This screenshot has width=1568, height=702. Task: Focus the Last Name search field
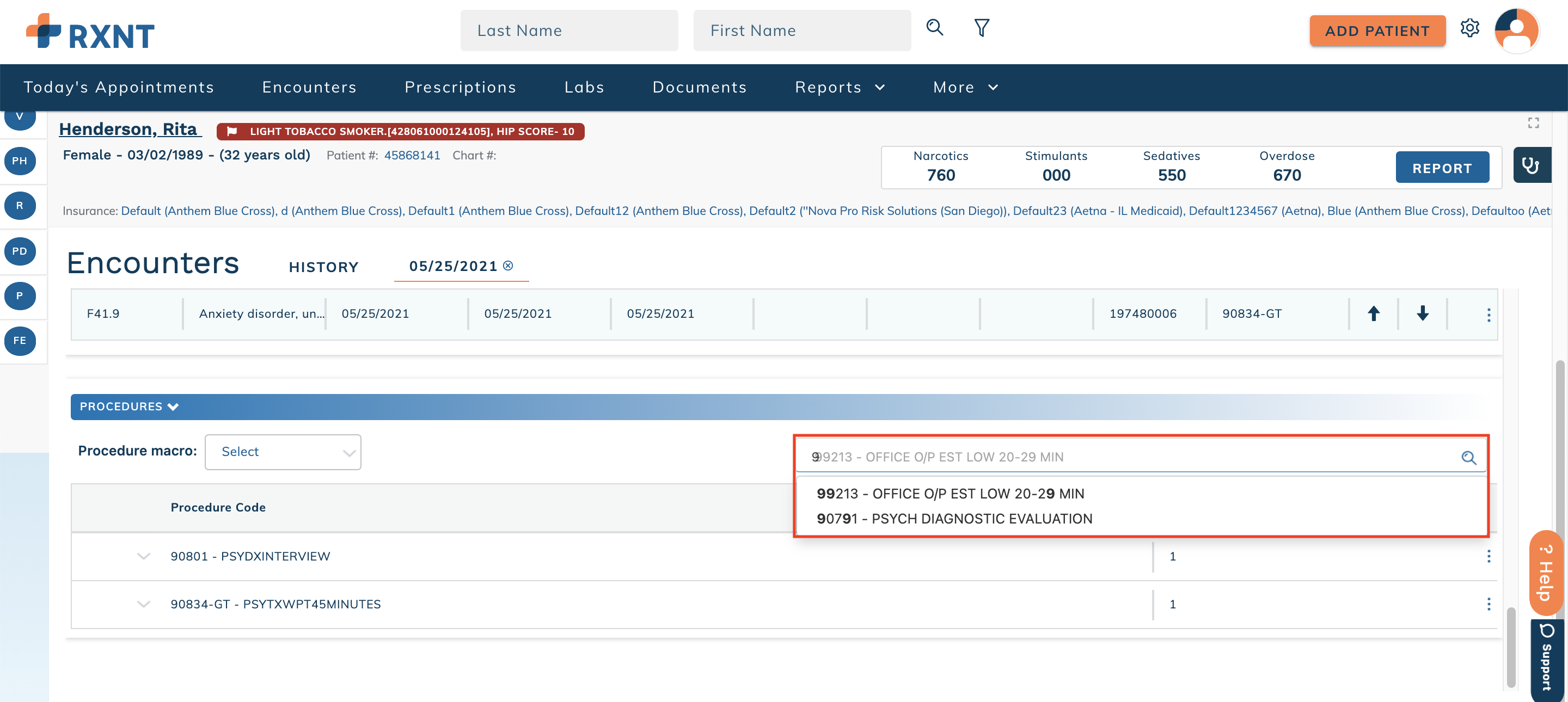[x=568, y=30]
